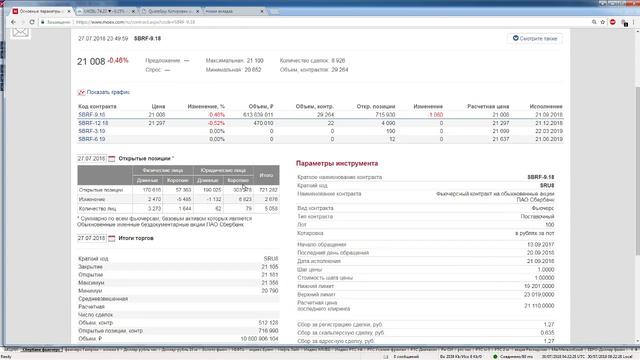Close the USD tab

pyautogui.click(x=133, y=11)
